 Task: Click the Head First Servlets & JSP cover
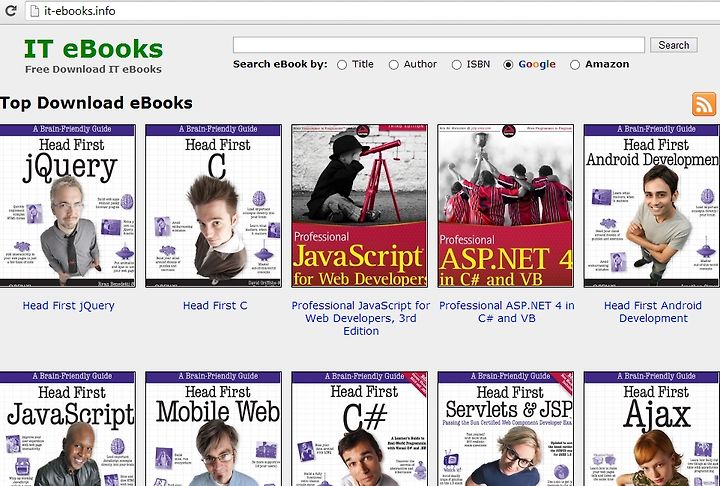click(506, 429)
